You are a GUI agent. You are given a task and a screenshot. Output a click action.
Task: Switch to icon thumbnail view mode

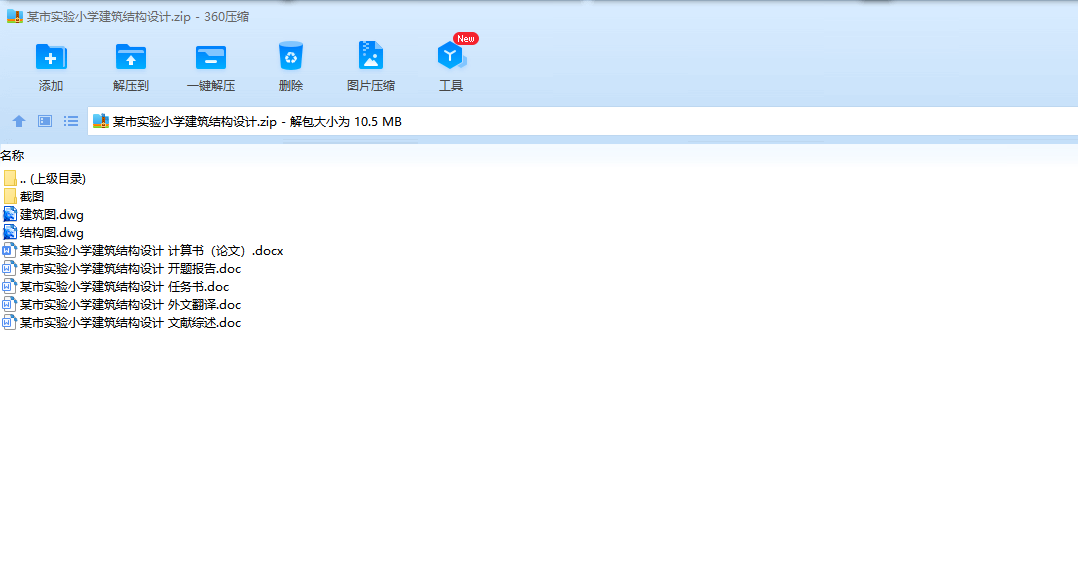tap(45, 121)
